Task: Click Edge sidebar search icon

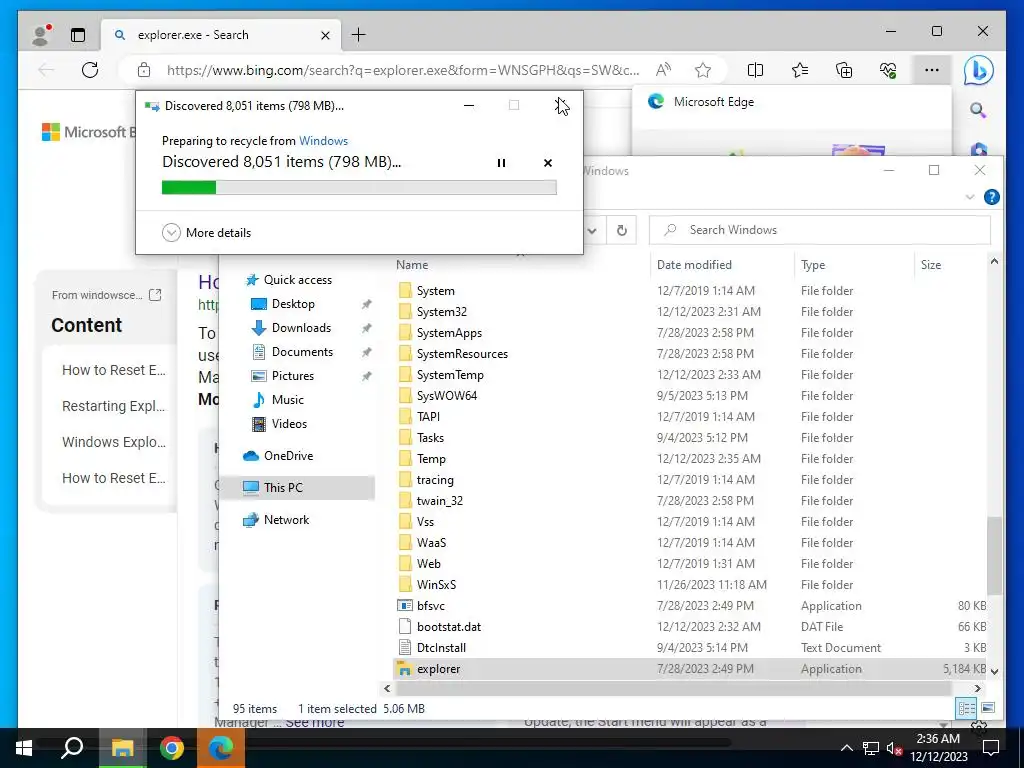Action: [978, 110]
